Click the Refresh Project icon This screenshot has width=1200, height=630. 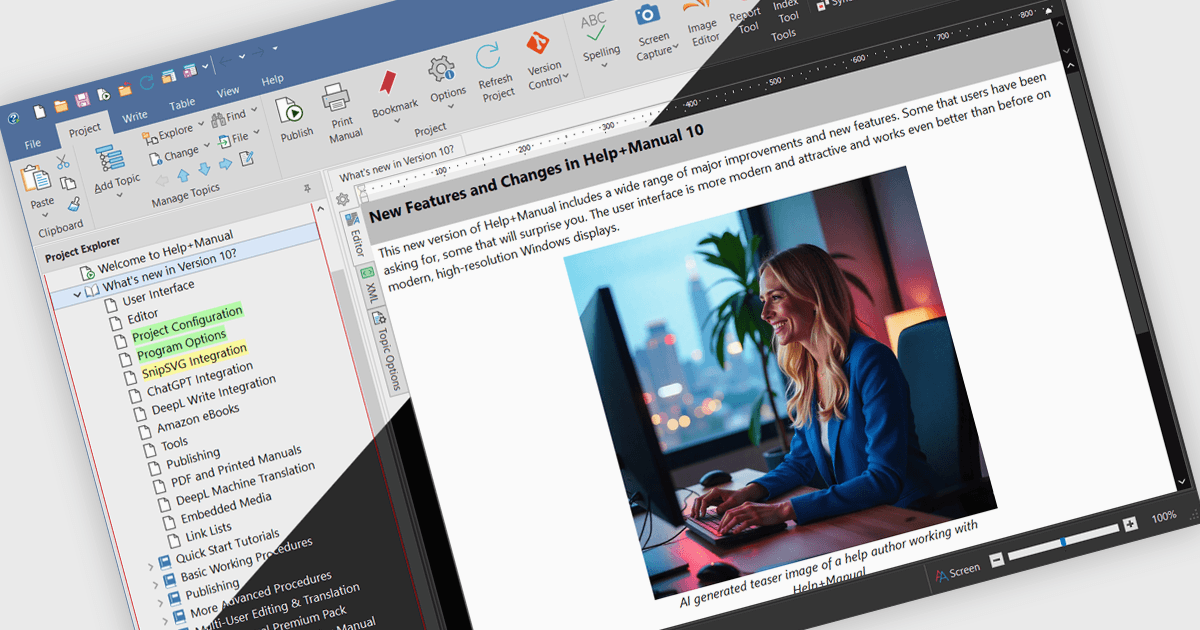click(488, 57)
